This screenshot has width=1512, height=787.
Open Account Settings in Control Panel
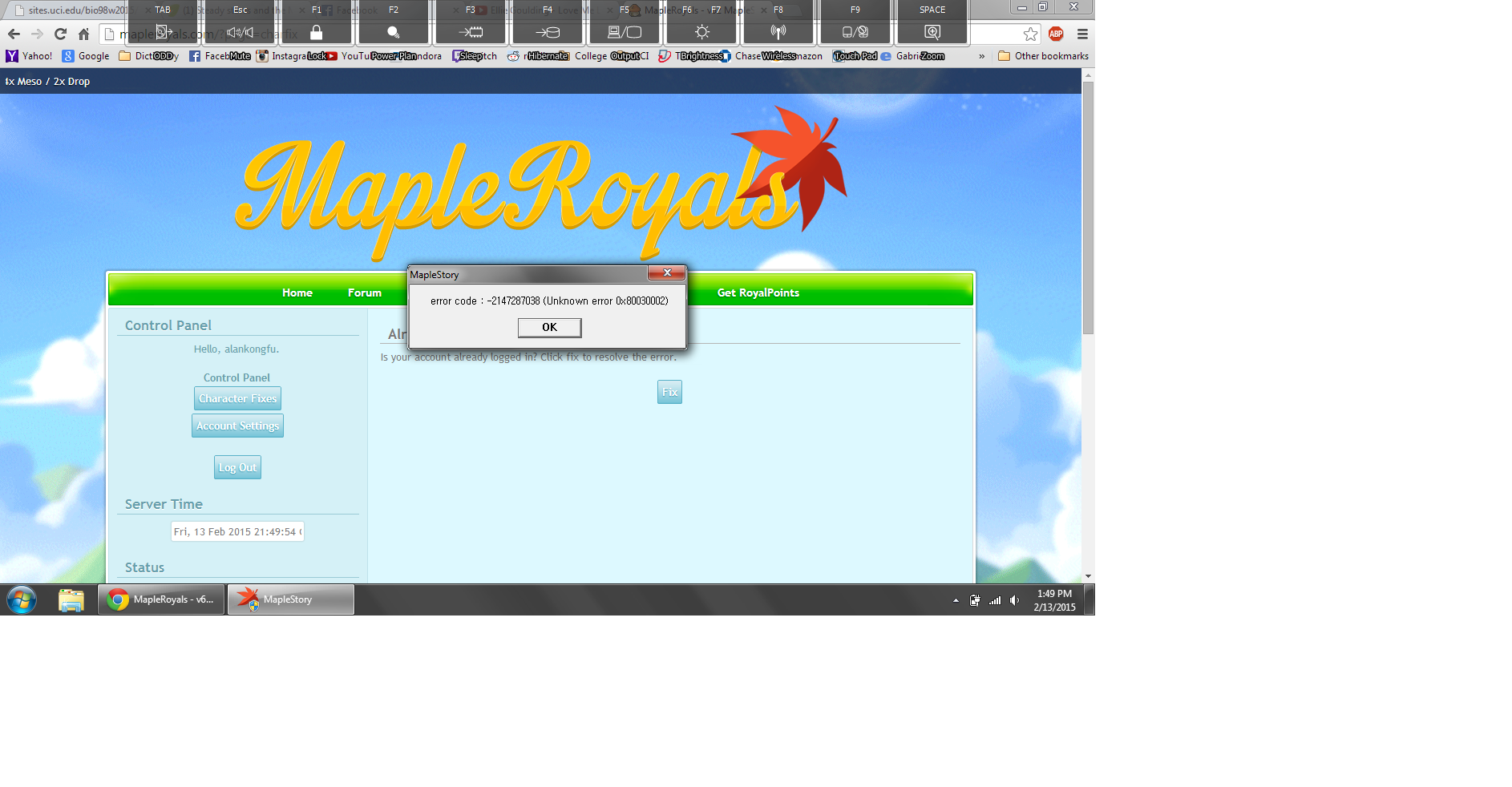[x=237, y=426]
